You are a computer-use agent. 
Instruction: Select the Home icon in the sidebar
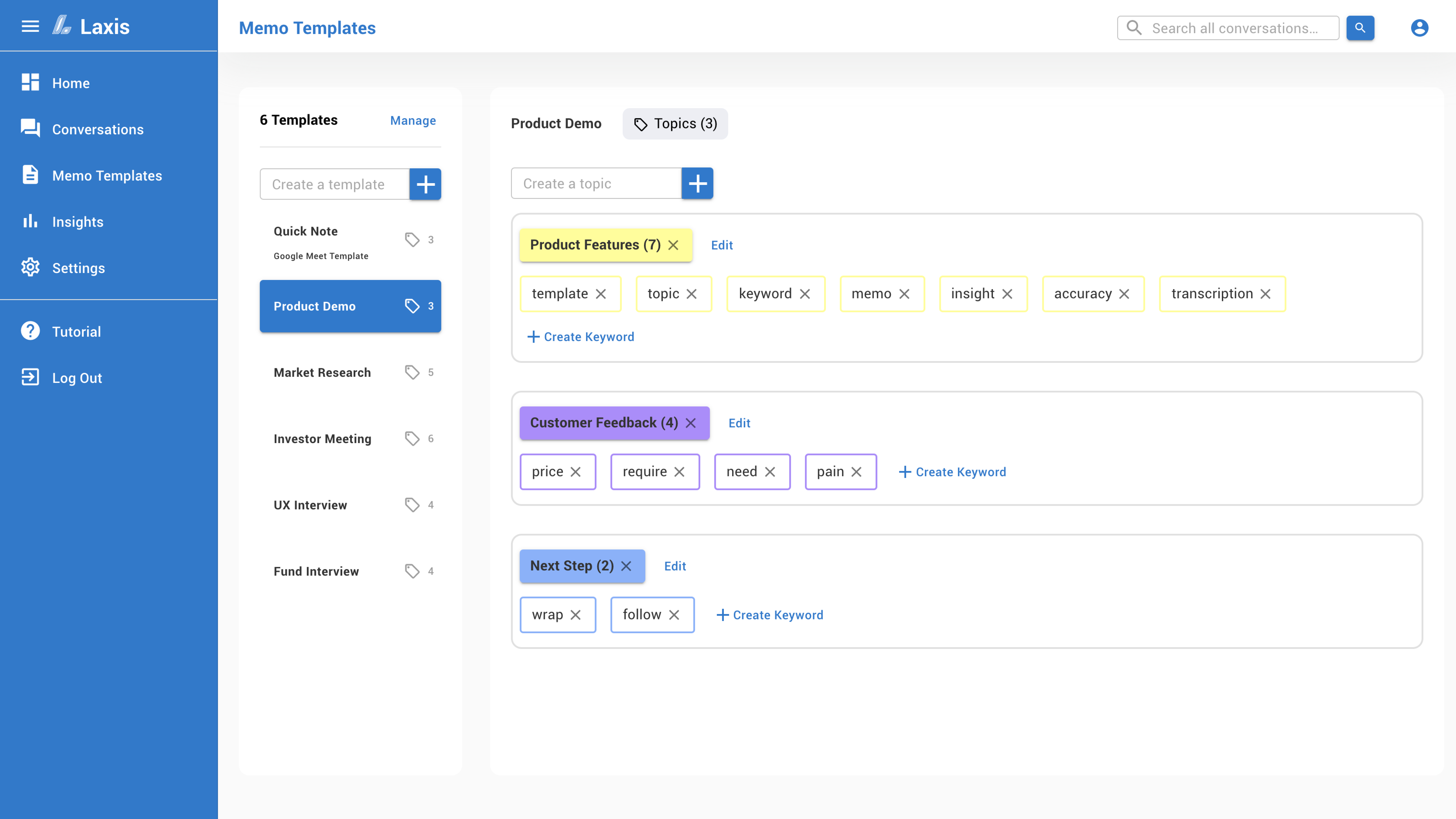[x=30, y=82]
